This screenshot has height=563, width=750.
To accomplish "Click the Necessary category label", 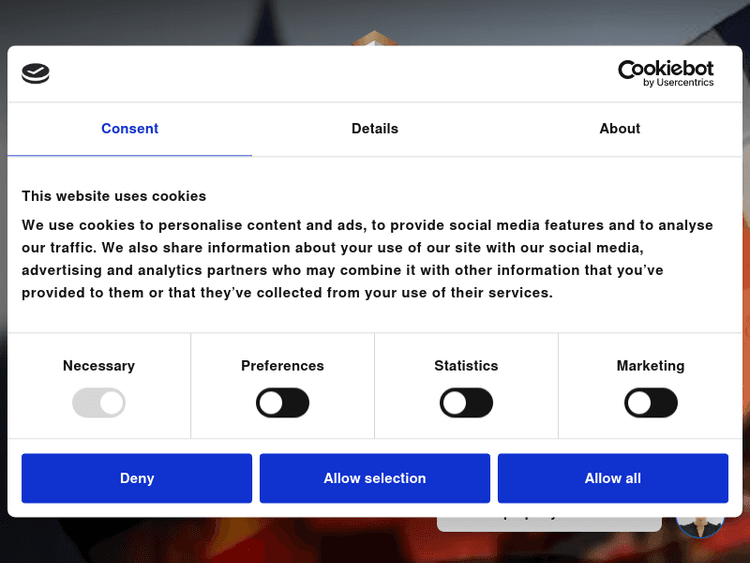I will coord(99,366).
